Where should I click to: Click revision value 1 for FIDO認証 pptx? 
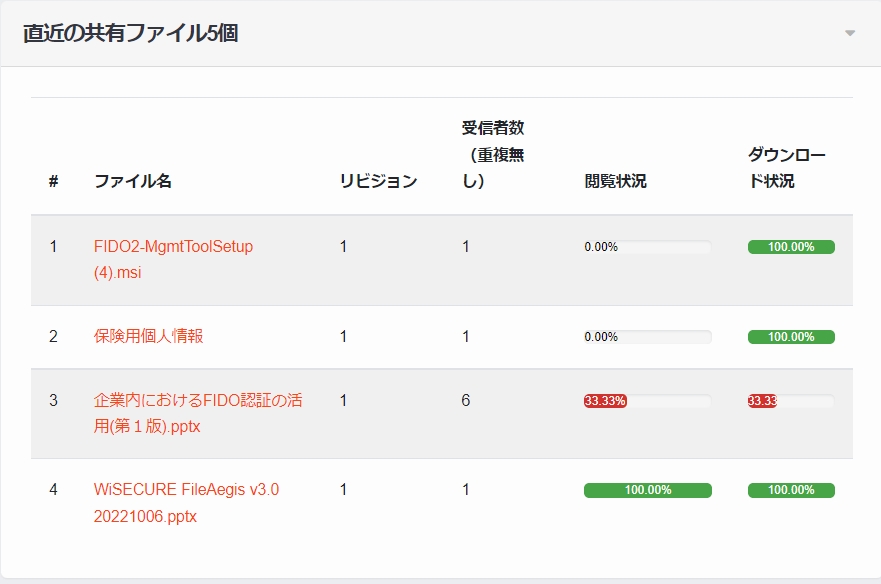point(343,400)
